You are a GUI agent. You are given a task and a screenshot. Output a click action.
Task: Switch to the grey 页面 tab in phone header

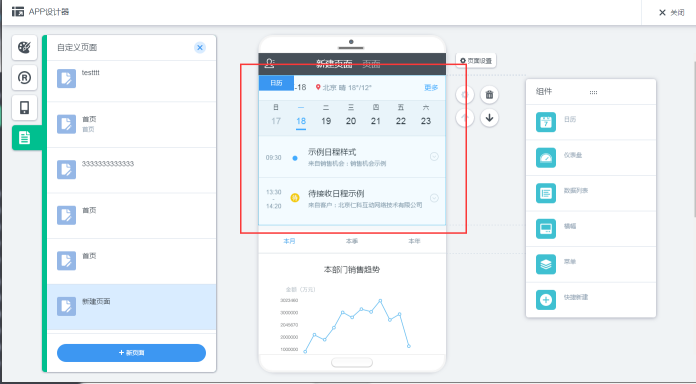point(371,64)
